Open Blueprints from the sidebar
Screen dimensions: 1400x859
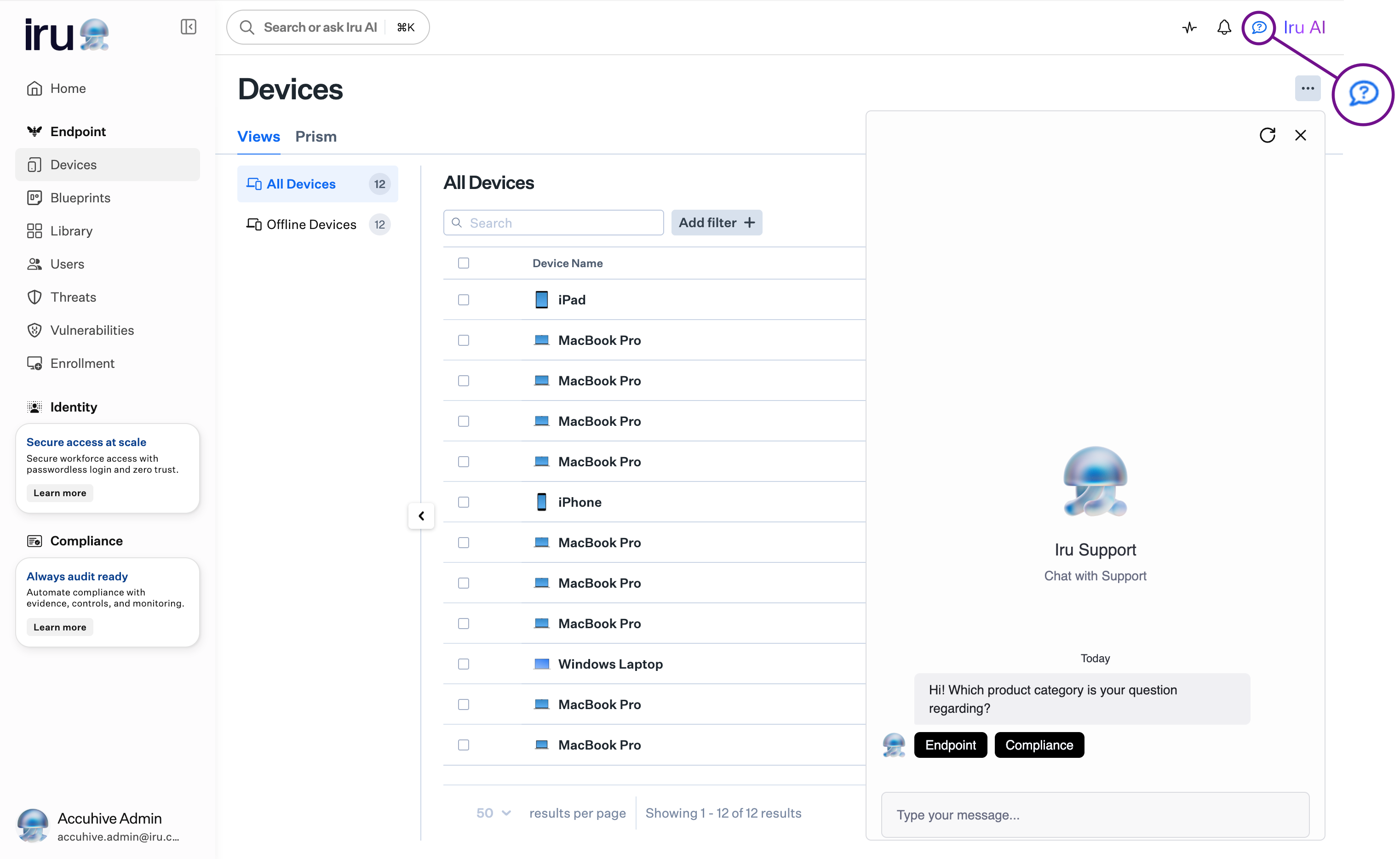click(x=80, y=198)
